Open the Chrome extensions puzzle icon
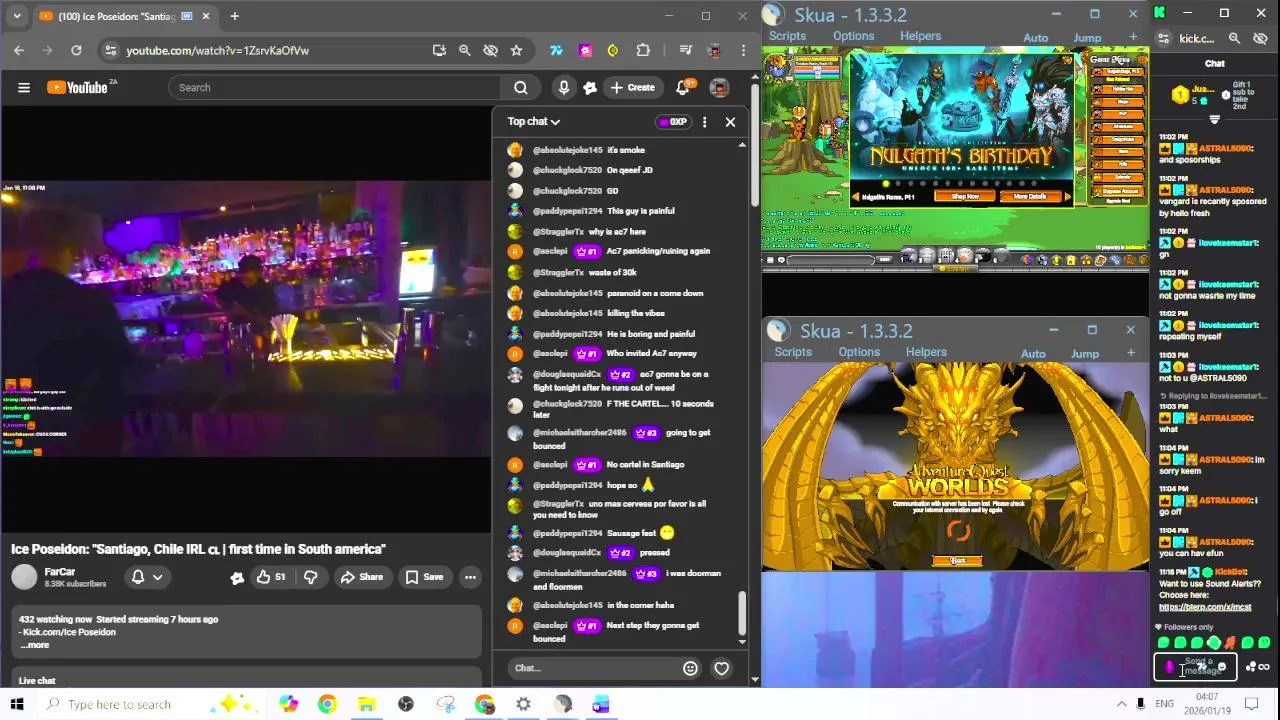The height and width of the screenshot is (720, 1280). click(643, 50)
